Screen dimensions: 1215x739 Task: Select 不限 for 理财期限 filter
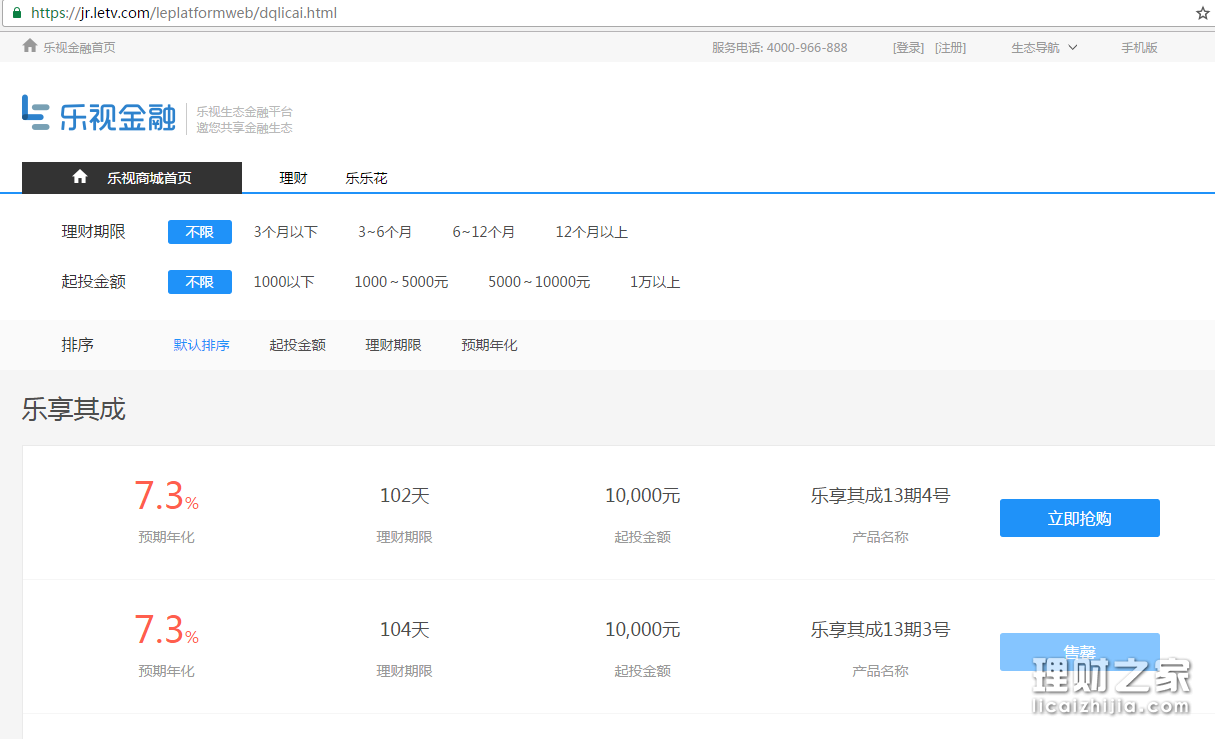200,232
